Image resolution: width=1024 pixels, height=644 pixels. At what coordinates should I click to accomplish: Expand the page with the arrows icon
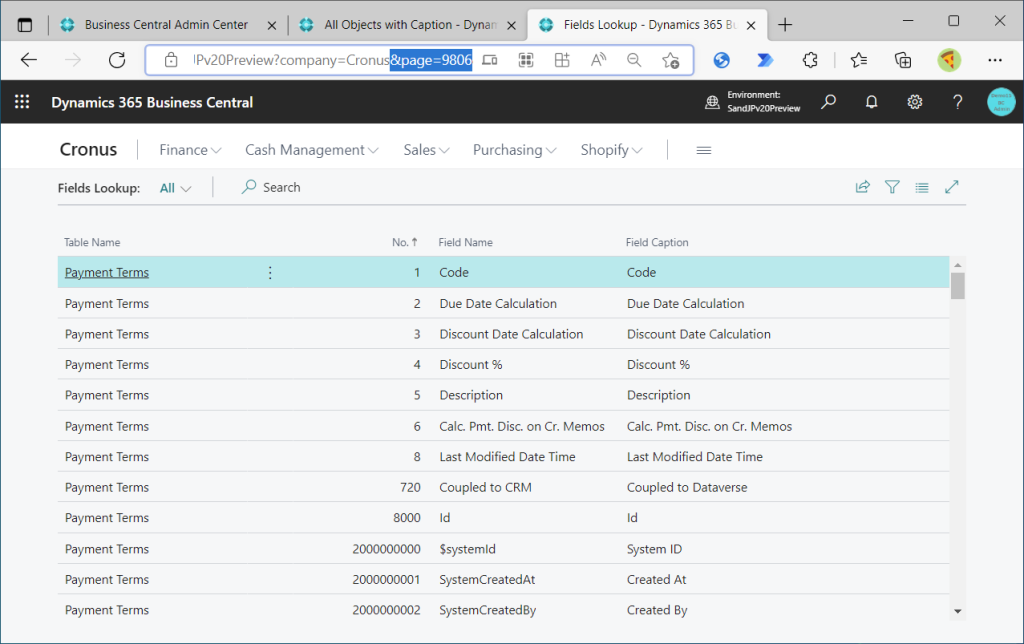pyautogui.click(x=952, y=187)
